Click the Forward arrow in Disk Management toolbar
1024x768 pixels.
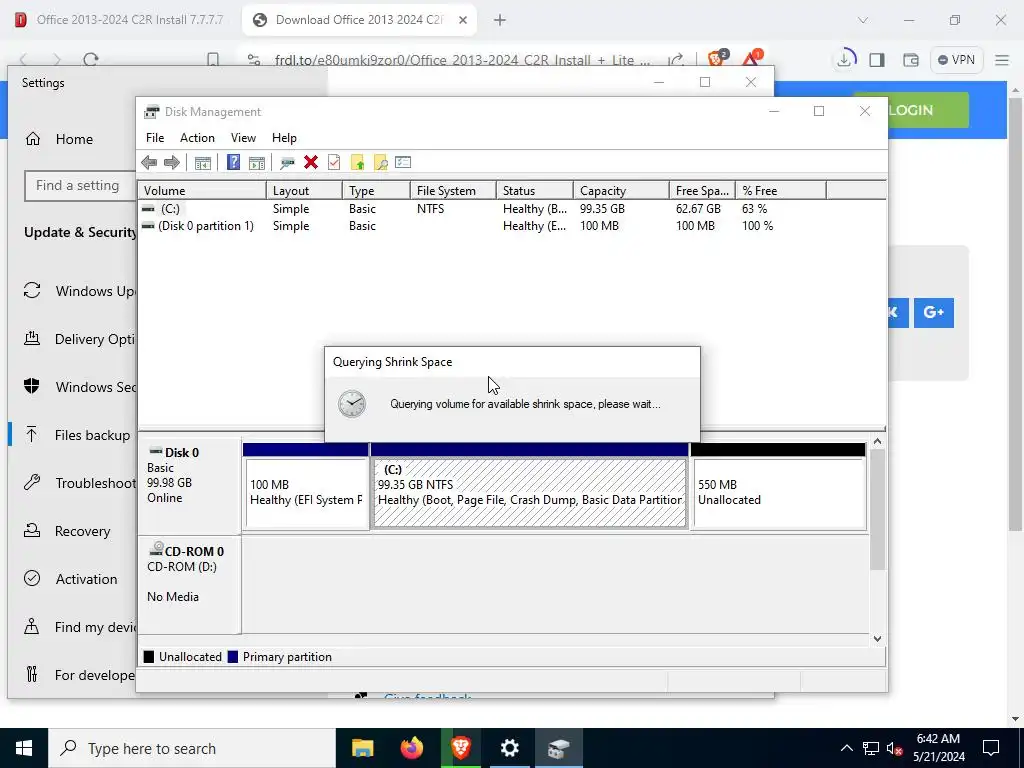click(x=172, y=163)
